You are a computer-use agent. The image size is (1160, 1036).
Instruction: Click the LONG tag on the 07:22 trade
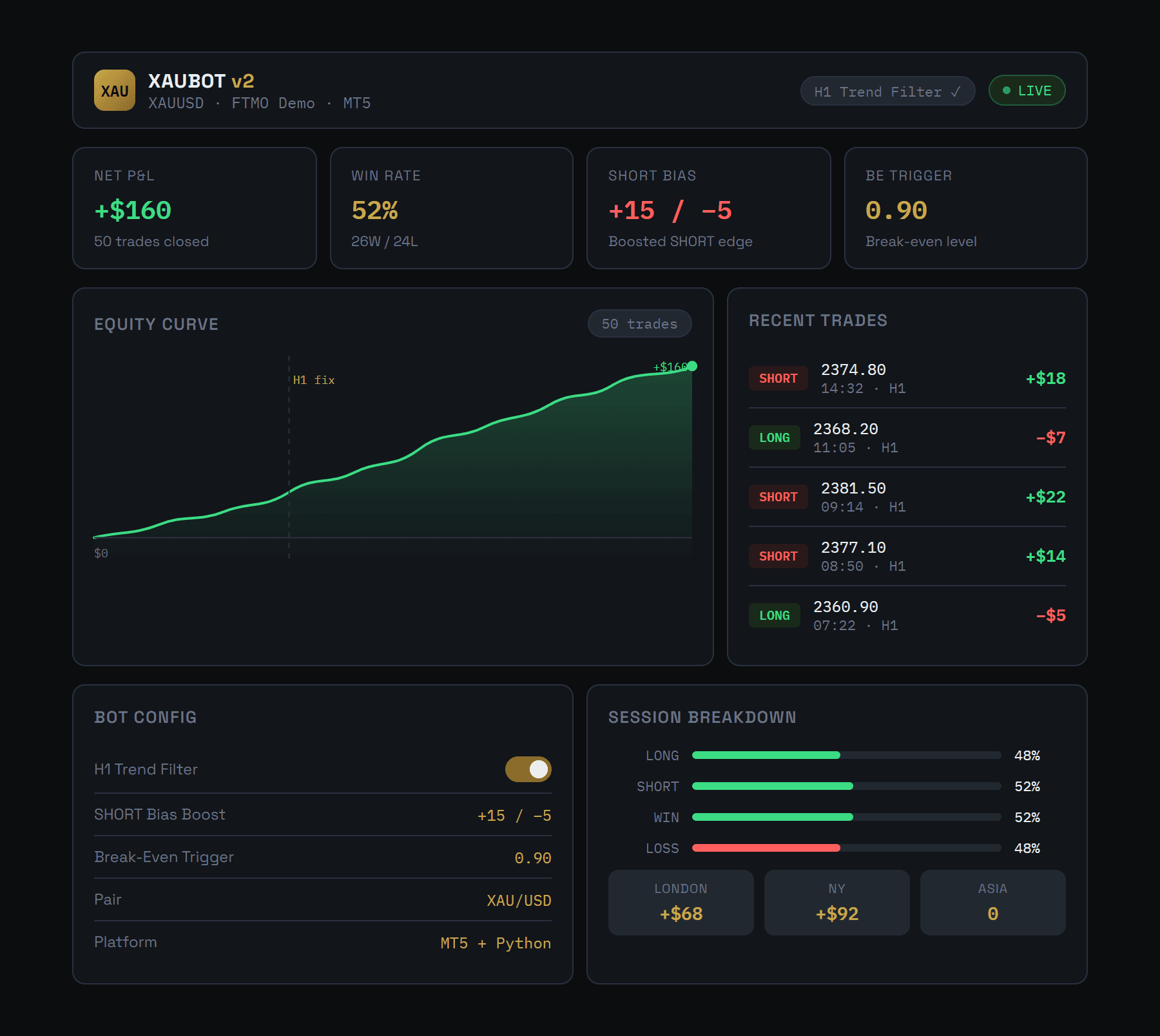pos(775,615)
